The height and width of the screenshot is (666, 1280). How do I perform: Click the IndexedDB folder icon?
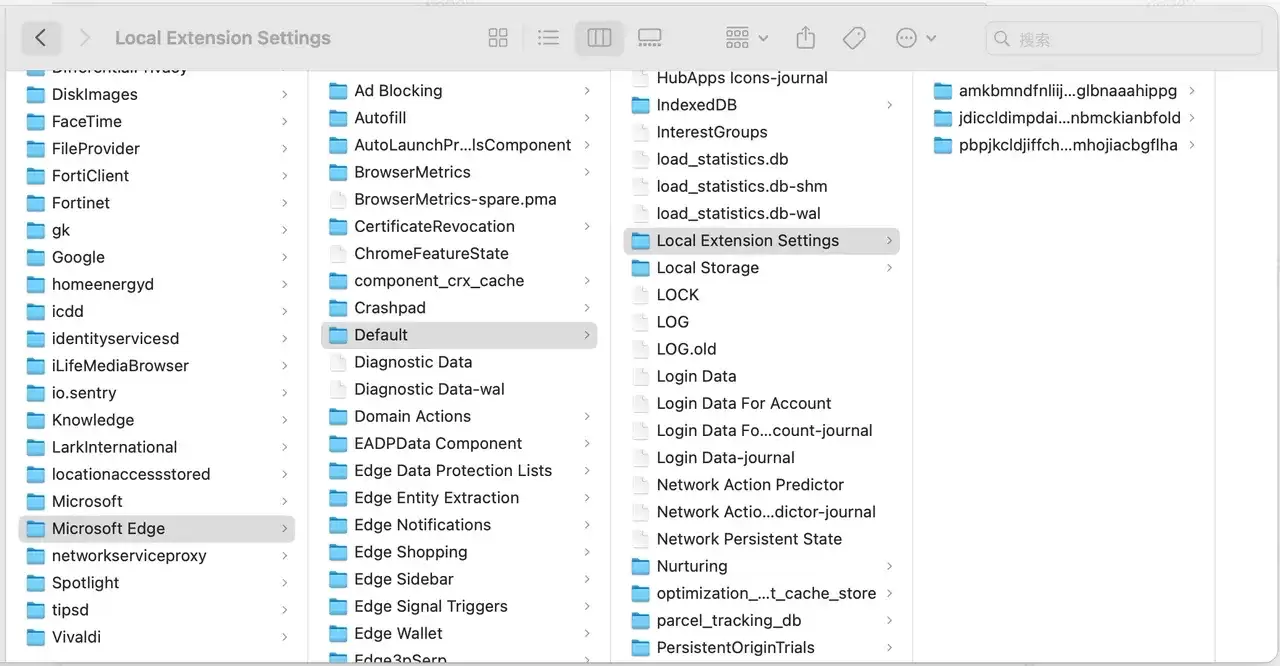coord(640,105)
